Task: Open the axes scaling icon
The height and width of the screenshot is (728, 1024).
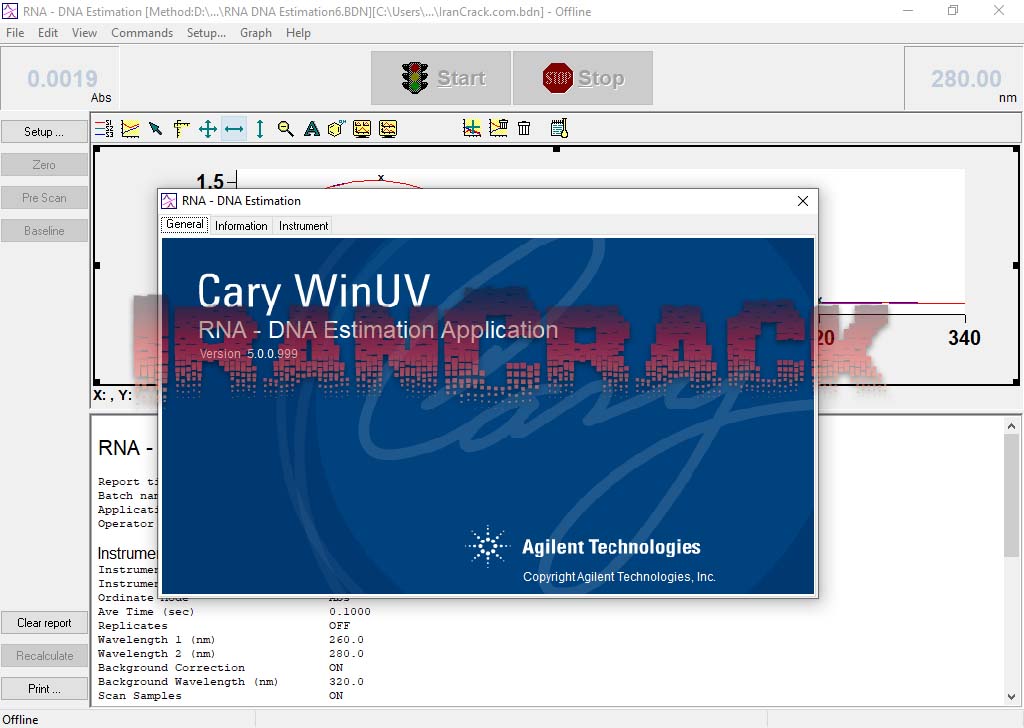Action: pos(129,128)
